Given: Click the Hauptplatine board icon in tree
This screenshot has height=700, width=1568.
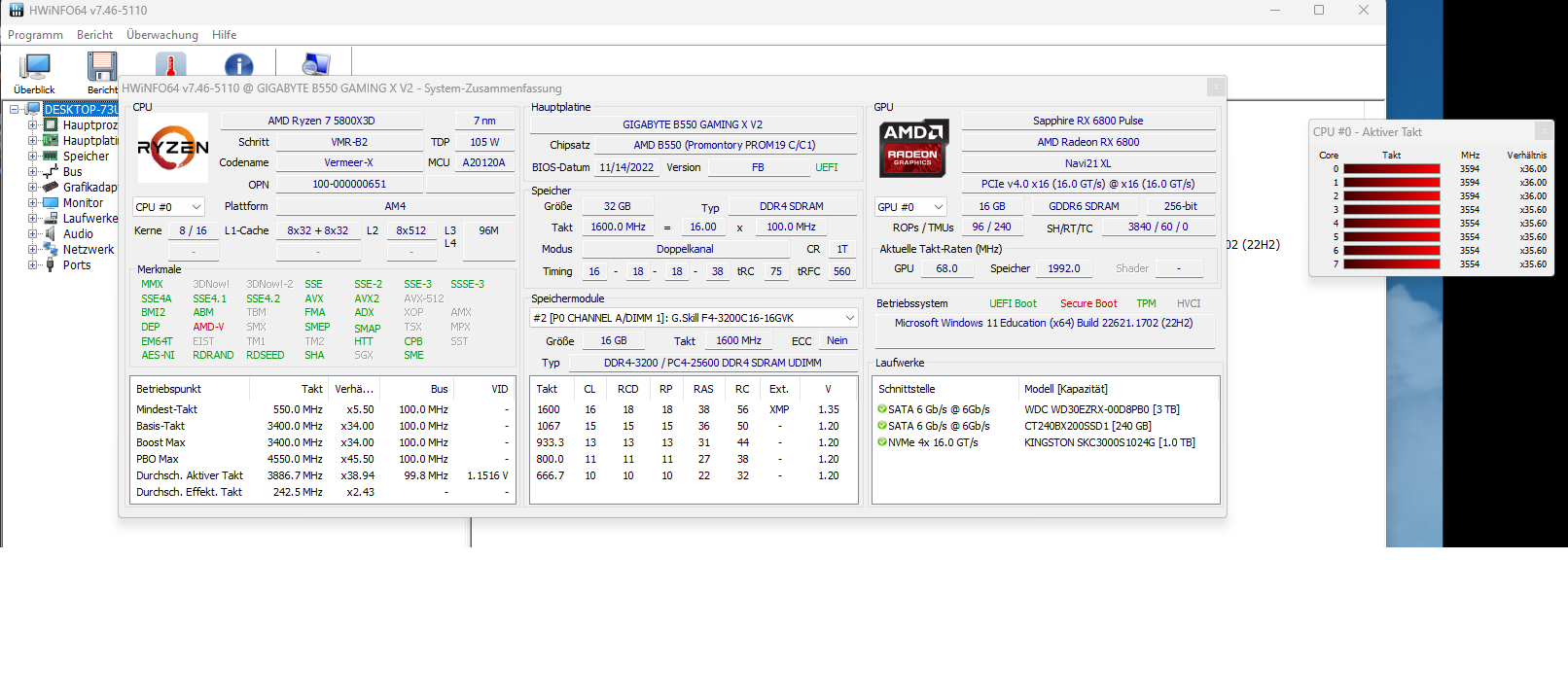Looking at the screenshot, I should coord(51,140).
